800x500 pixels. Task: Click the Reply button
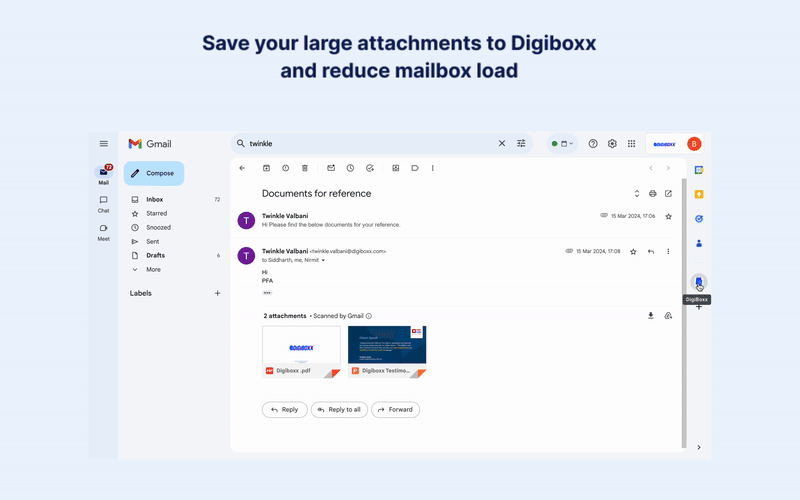[x=285, y=410]
